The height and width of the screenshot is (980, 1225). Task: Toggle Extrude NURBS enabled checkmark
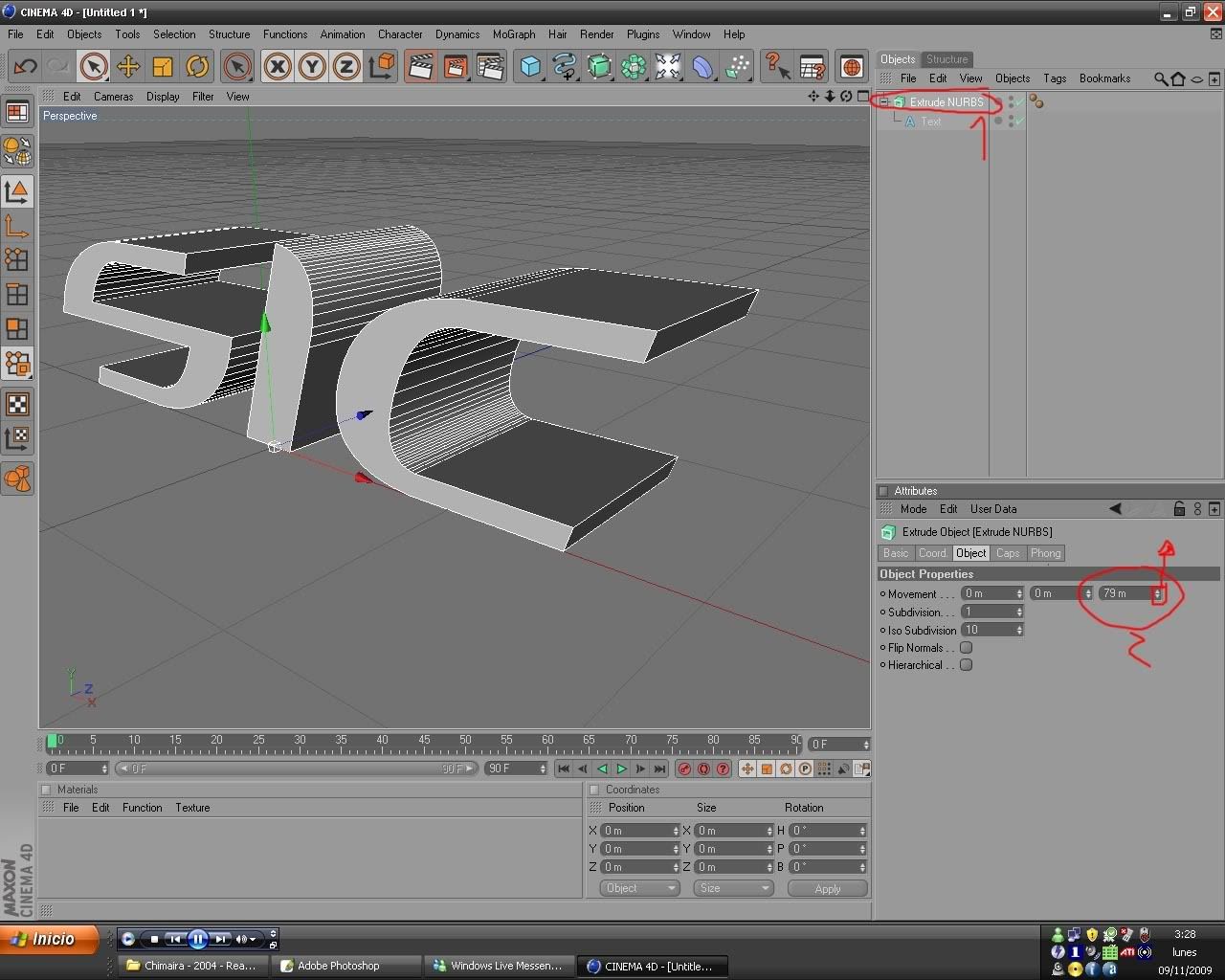click(1019, 101)
